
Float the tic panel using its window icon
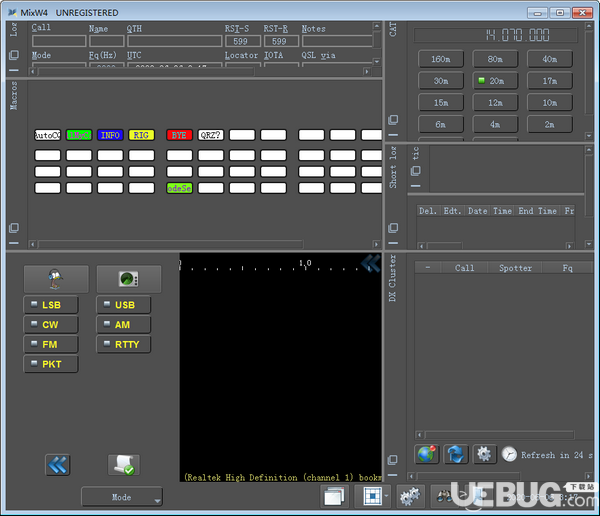coord(416,171)
